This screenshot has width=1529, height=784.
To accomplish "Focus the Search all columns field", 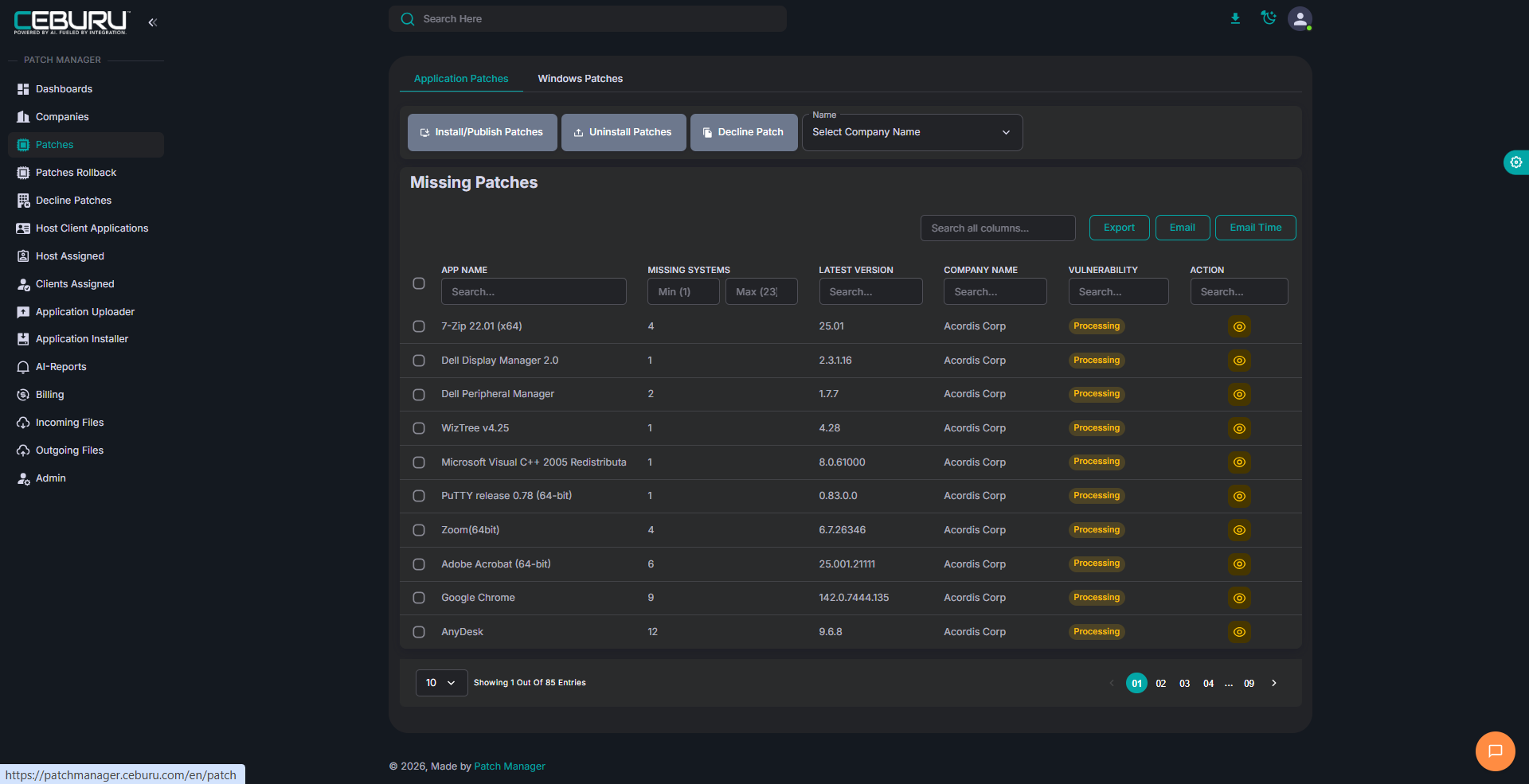I will pos(998,228).
